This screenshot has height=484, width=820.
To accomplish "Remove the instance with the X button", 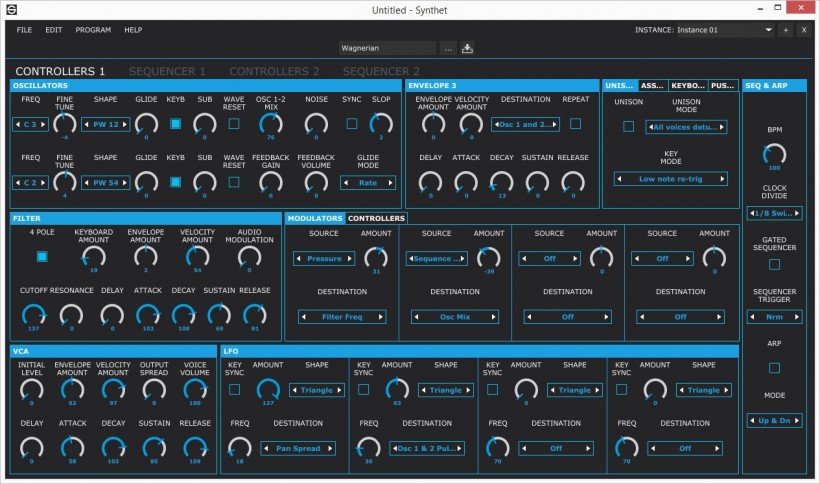I will coord(803,30).
